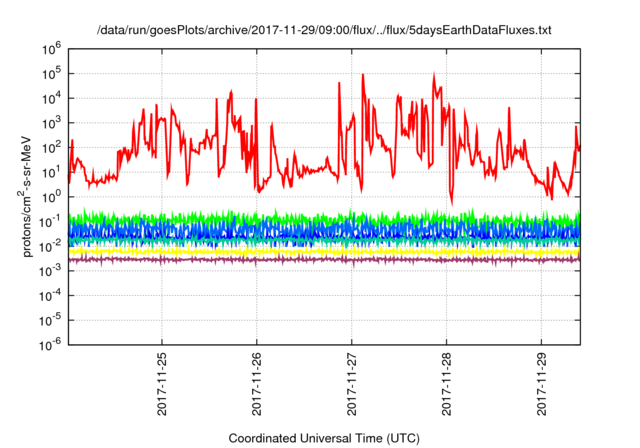Click the 10^-3 y-axis tick label

[49, 271]
